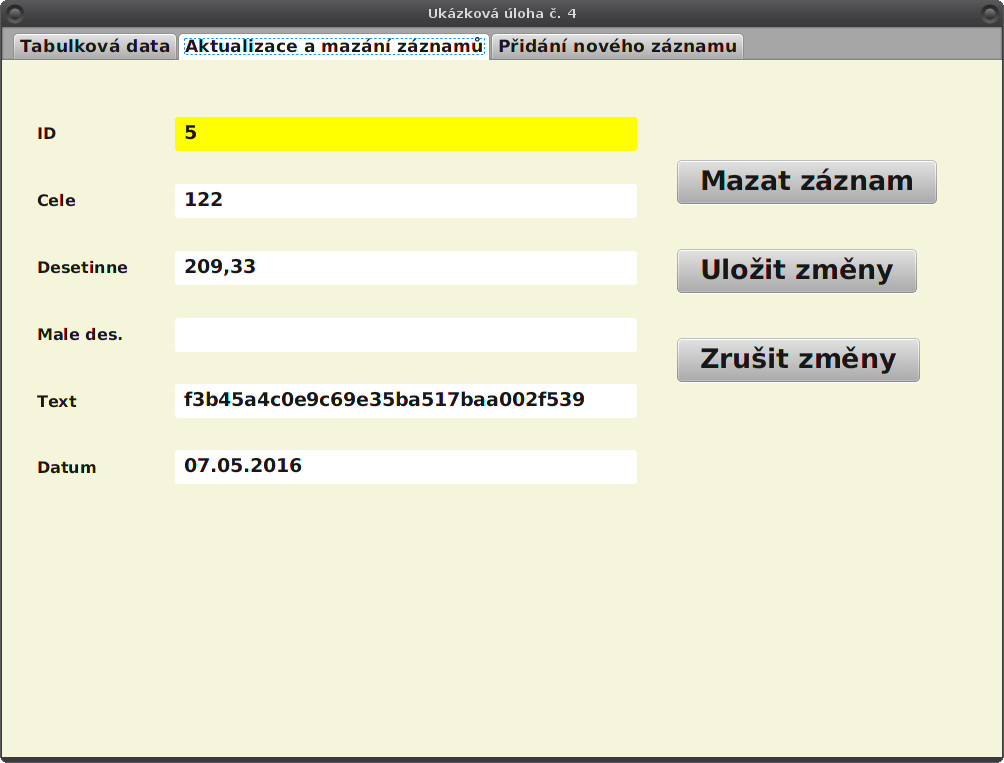Click the Desetinne label
Viewport: 1004px width, 763px height.
click(82, 267)
